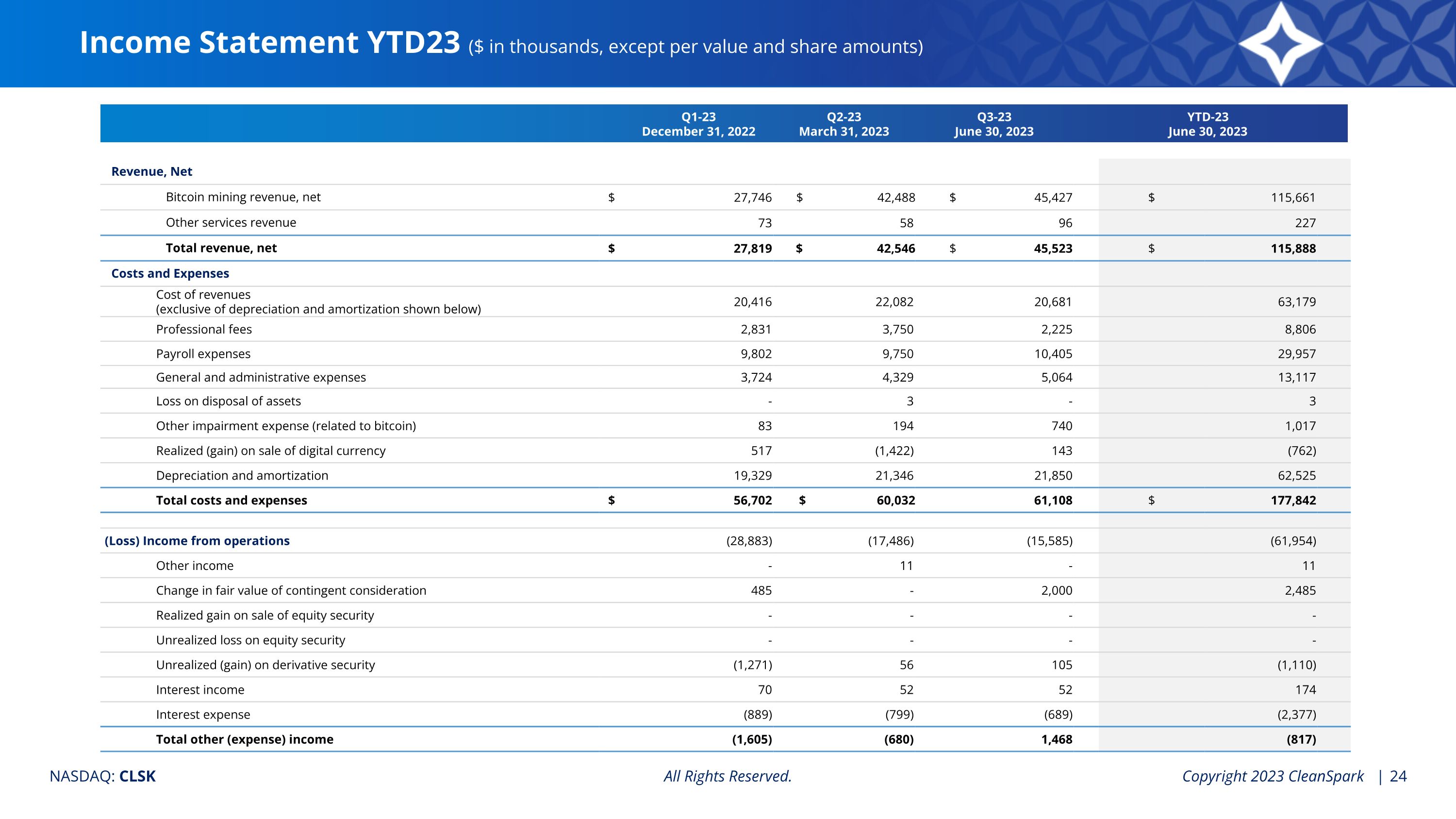The width and height of the screenshot is (1456, 819).
Task: Click the NASDAQ: CLSK footer text
Action: 102,776
